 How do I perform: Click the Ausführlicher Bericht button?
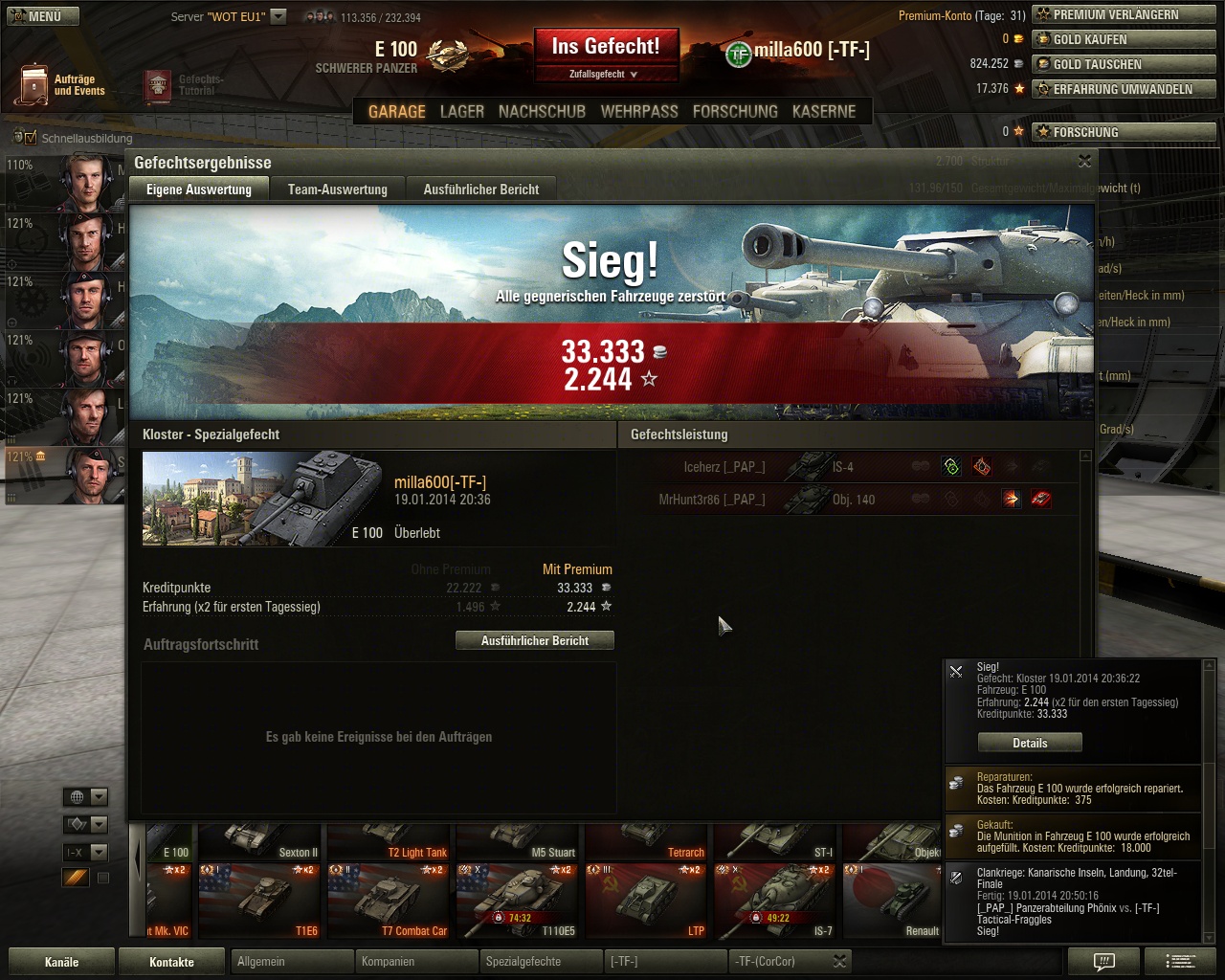coord(535,640)
